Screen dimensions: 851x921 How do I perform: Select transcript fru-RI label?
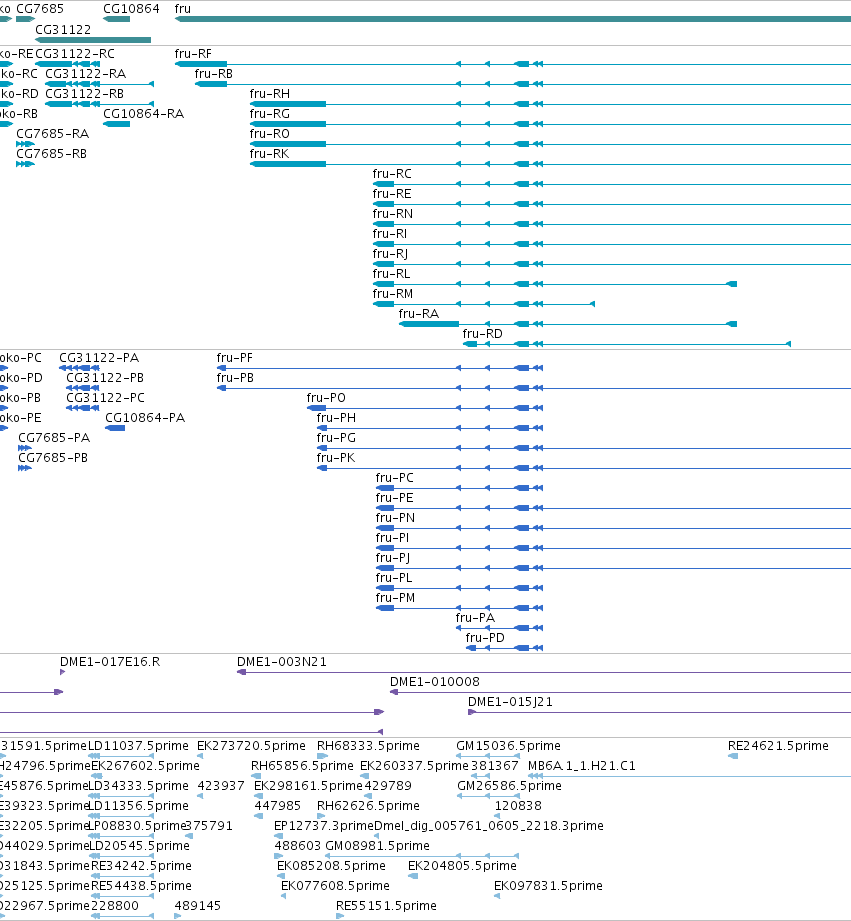point(389,233)
